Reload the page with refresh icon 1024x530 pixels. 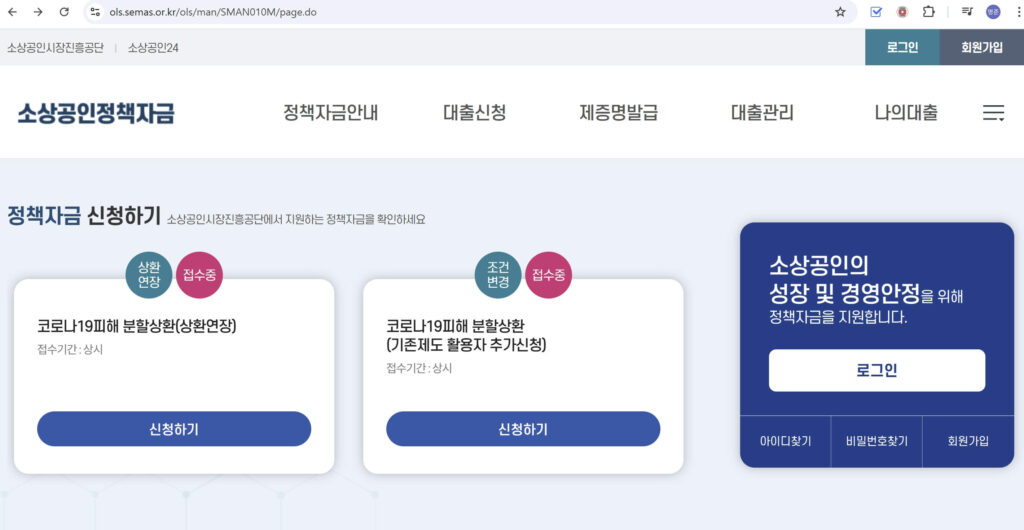point(64,12)
